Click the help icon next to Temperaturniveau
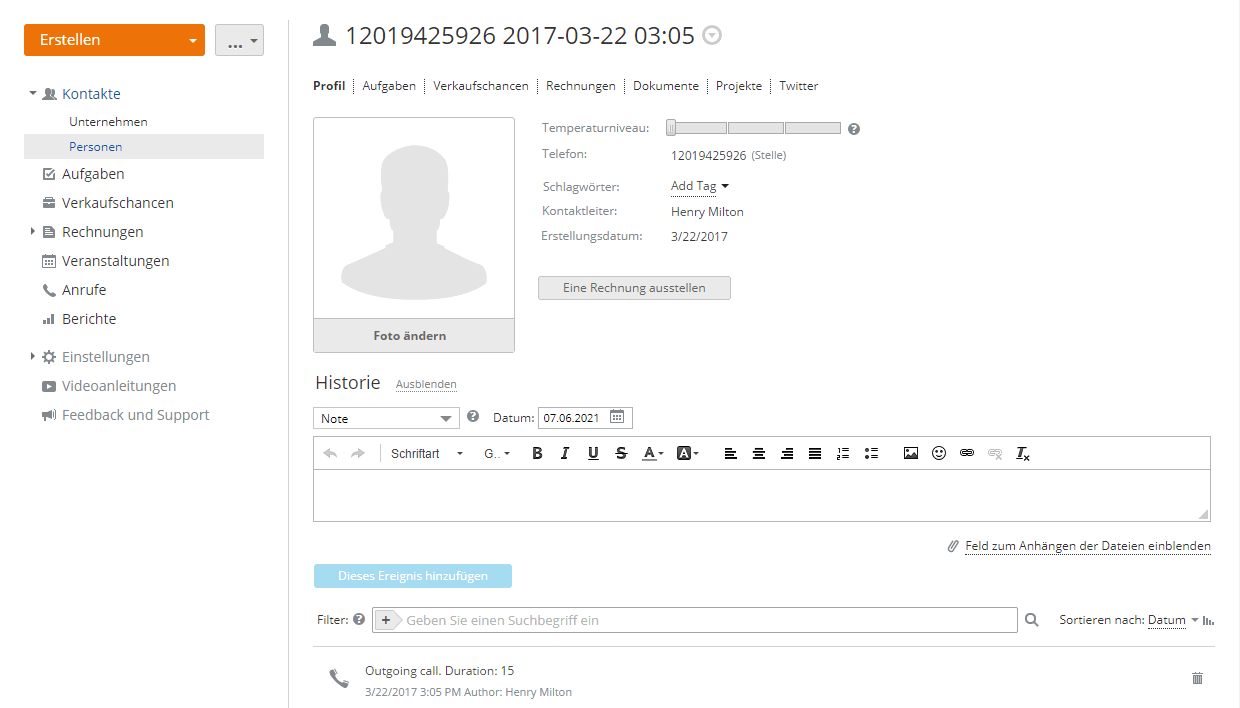This screenshot has height=708, width=1240. [854, 129]
